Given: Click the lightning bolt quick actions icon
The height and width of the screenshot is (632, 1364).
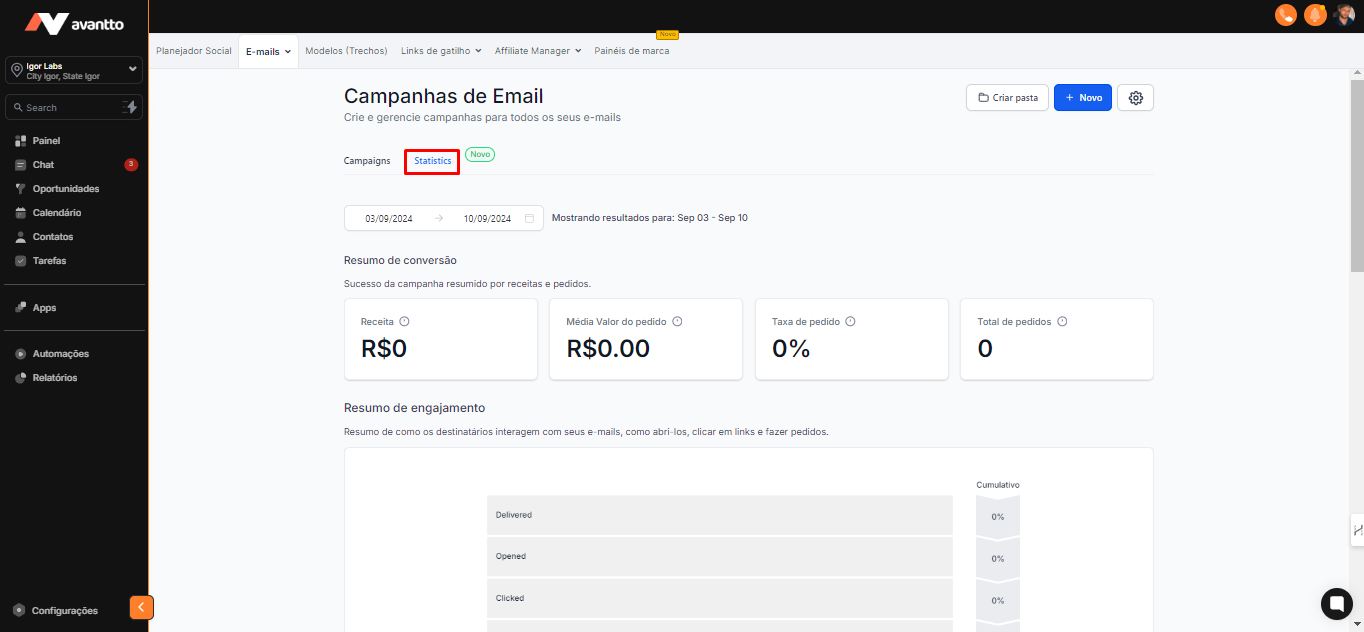Looking at the screenshot, I should coord(130,107).
